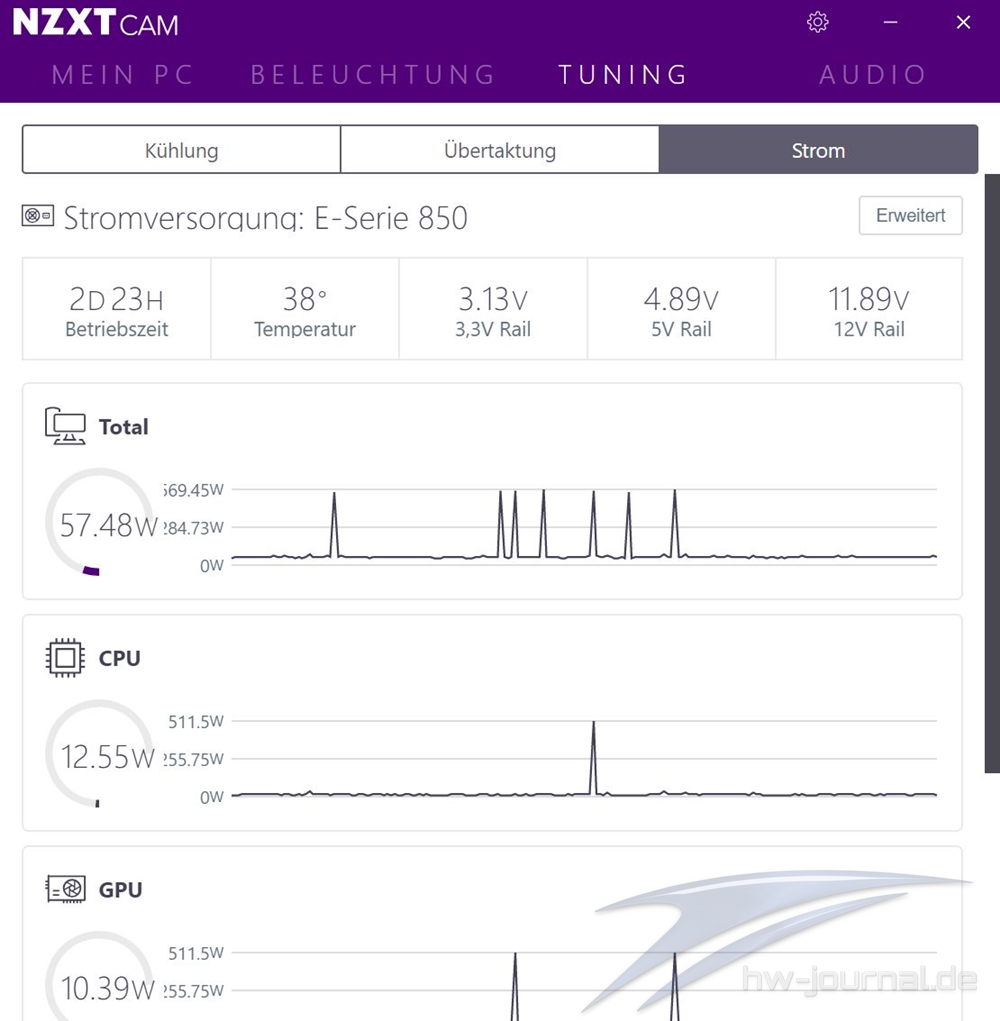Select the Strom tab

(818, 150)
